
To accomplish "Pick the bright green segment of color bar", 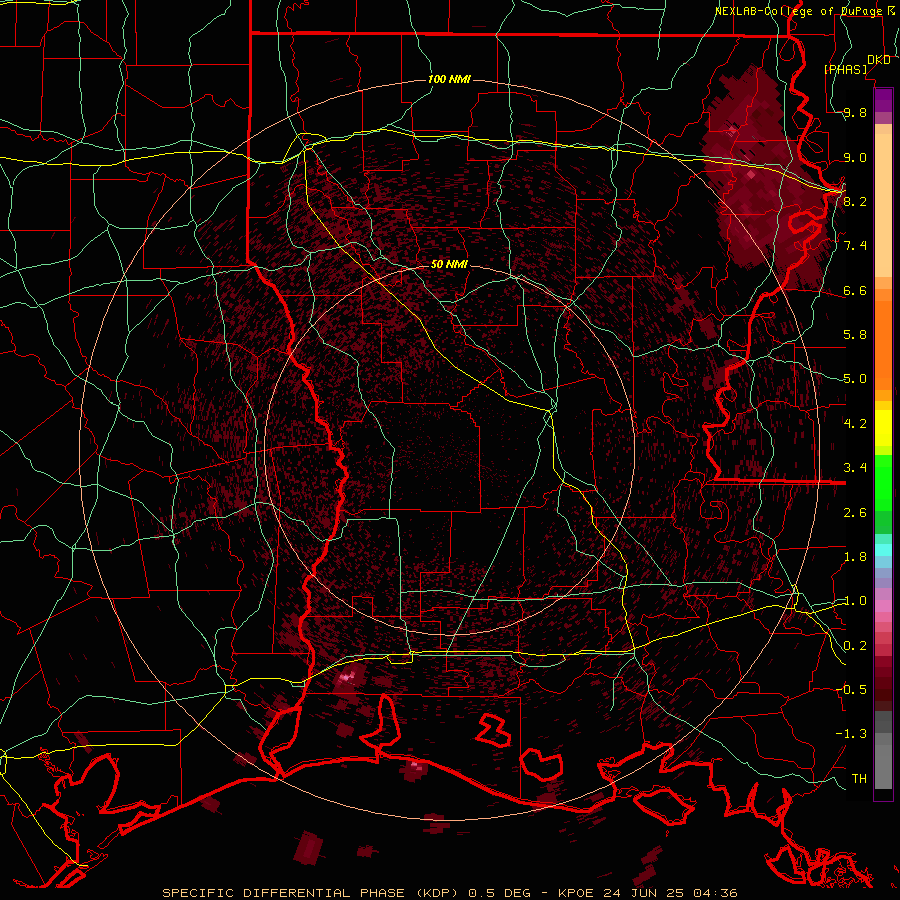I will click(x=883, y=481).
